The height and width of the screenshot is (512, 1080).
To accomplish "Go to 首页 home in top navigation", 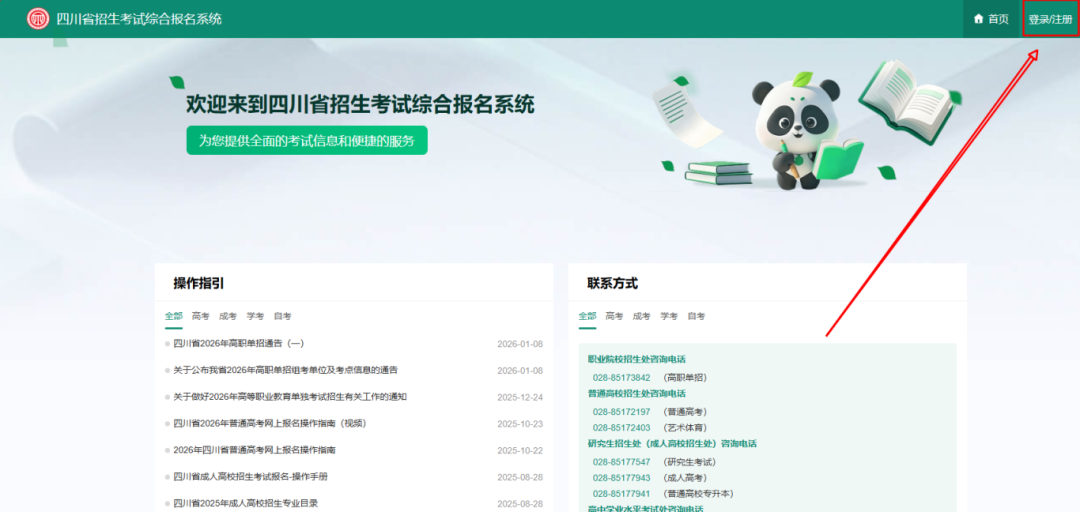I will 998,19.
